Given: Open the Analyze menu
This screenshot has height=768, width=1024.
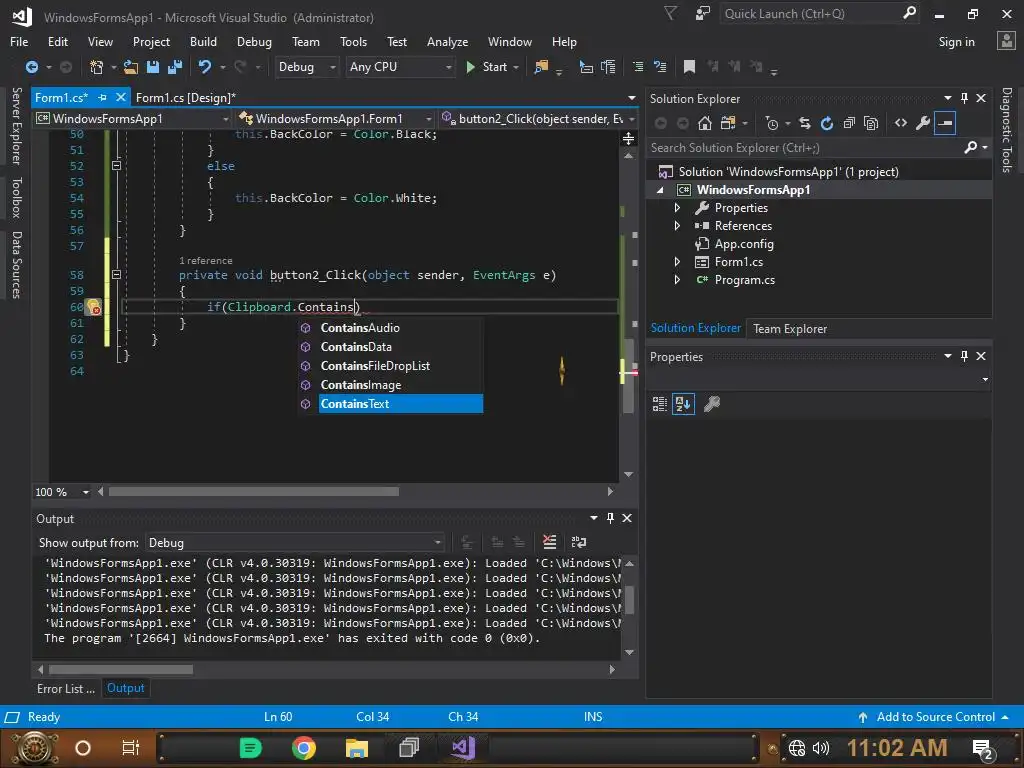Looking at the screenshot, I should (x=447, y=42).
